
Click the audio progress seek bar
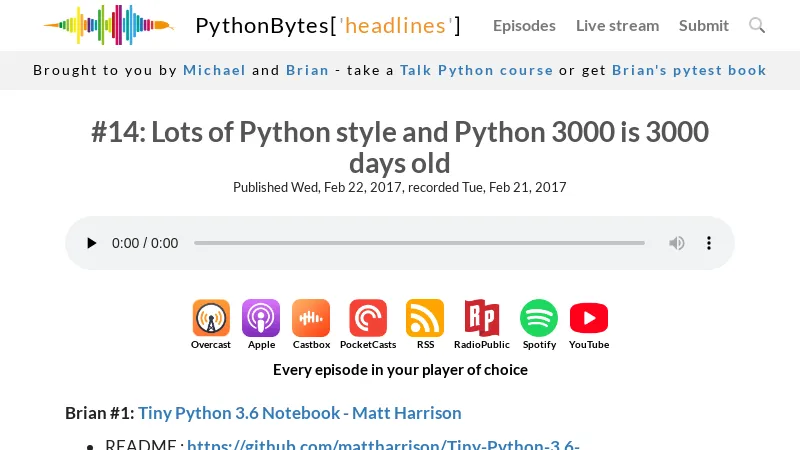click(x=419, y=243)
